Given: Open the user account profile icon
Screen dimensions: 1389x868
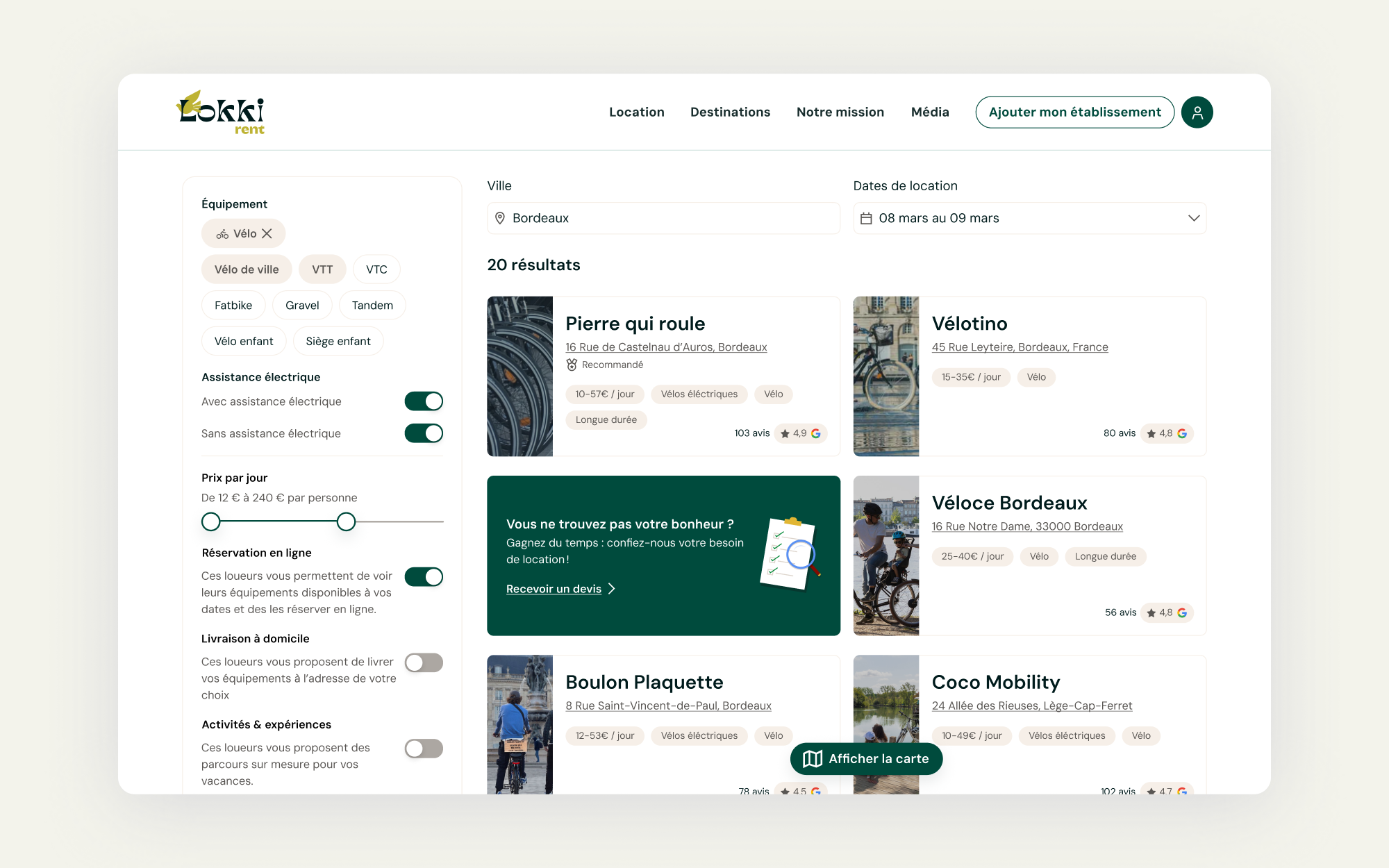Looking at the screenshot, I should pyautogui.click(x=1197, y=112).
